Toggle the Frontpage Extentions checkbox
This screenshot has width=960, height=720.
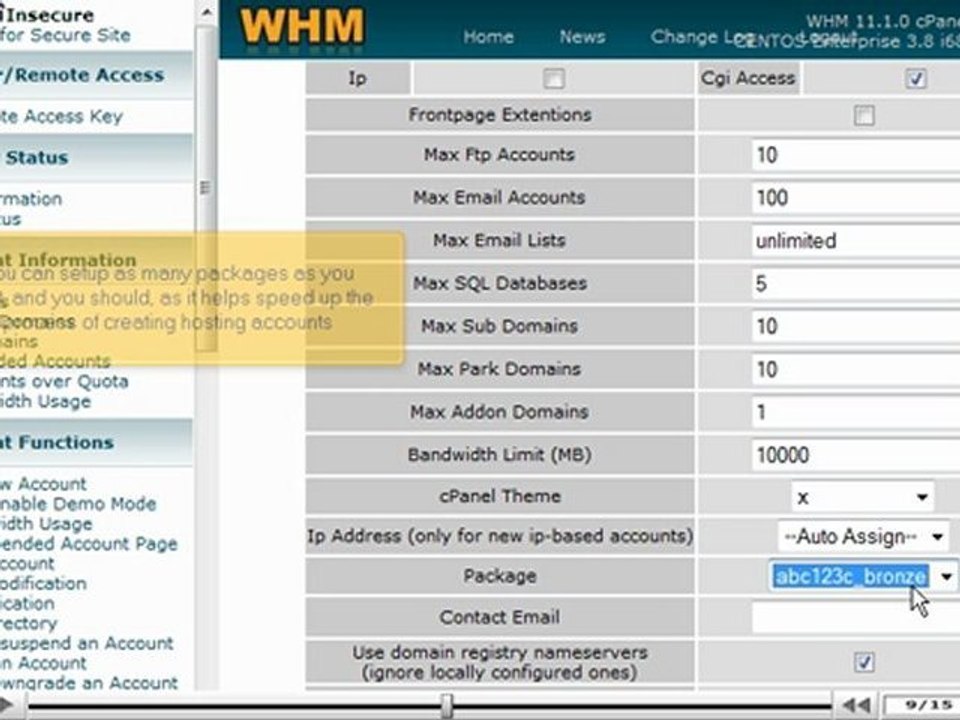coord(864,115)
